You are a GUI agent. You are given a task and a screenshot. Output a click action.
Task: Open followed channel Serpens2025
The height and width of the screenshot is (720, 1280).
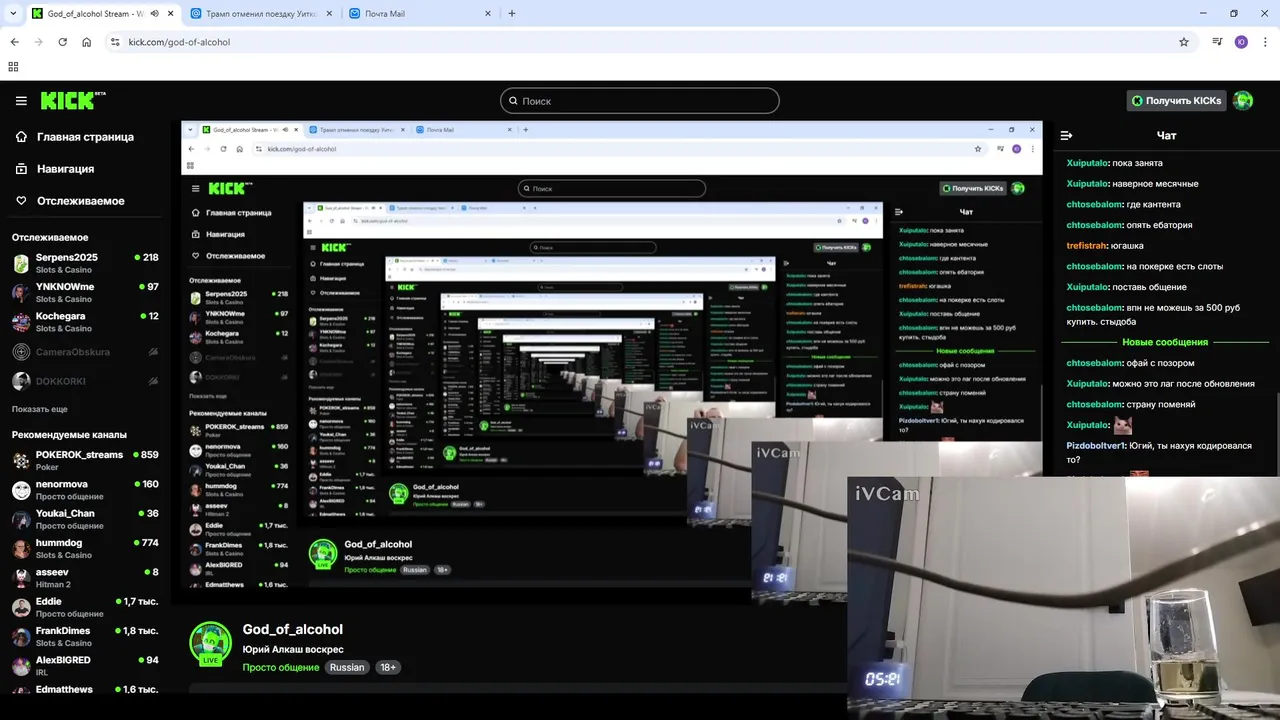[85, 263]
